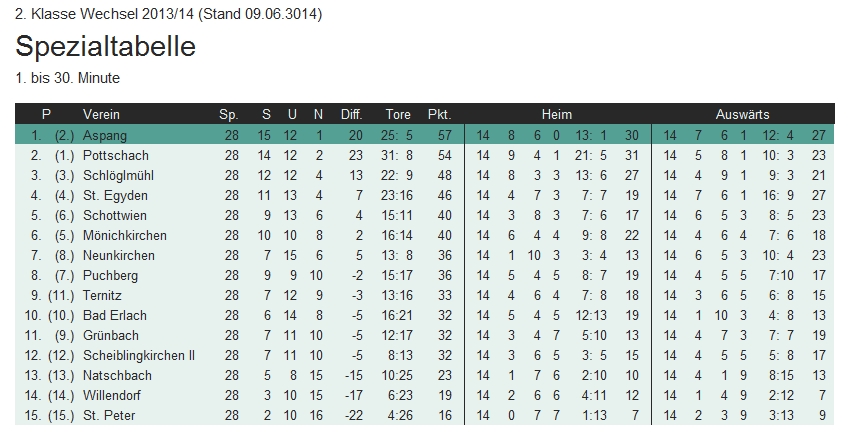
Task: Click the Spezialtabelle heading
Action: tap(105, 46)
